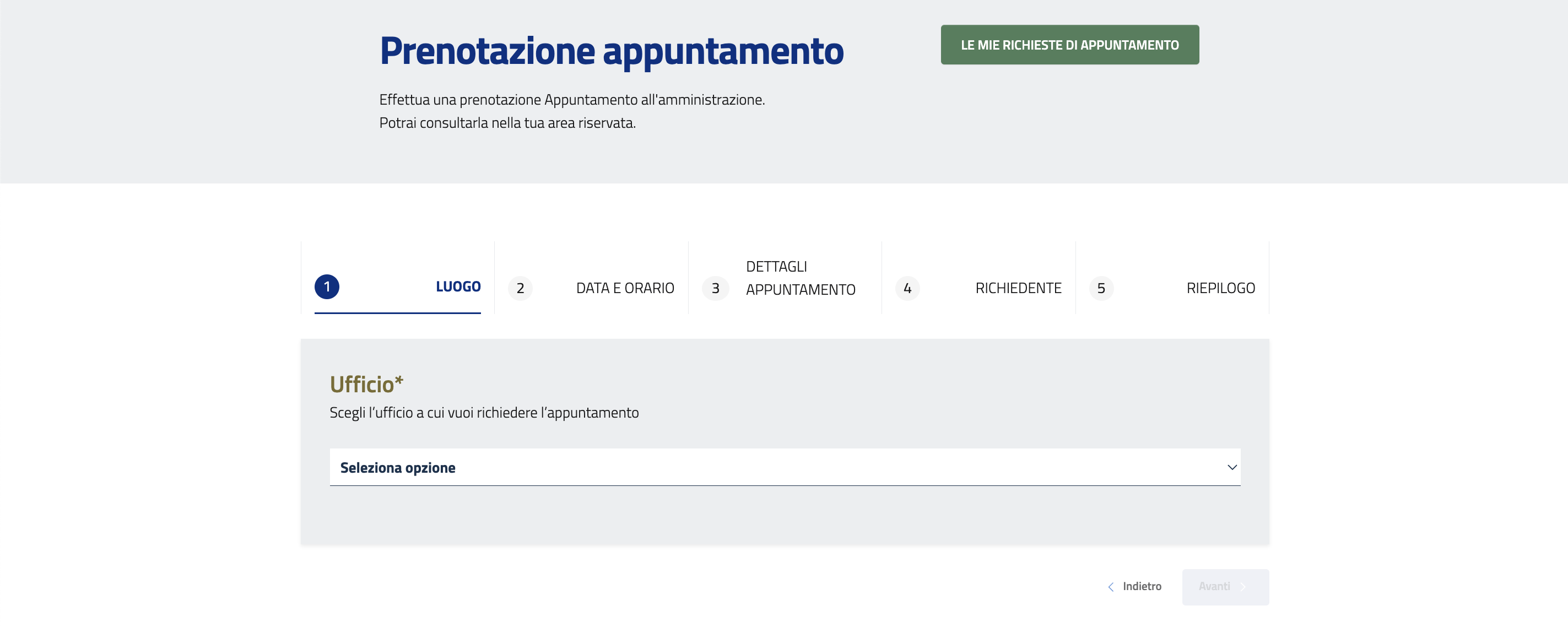Switch to the DATA E ORARIO step

point(625,288)
